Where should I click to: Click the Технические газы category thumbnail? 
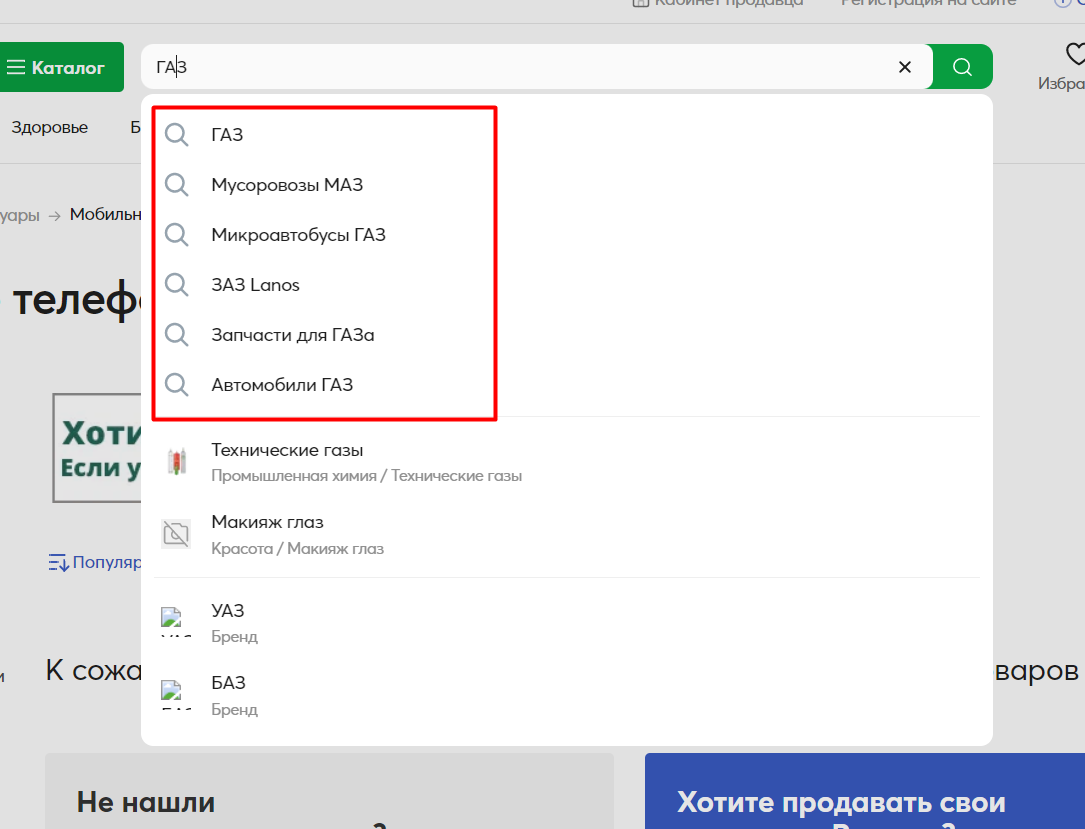(x=176, y=462)
